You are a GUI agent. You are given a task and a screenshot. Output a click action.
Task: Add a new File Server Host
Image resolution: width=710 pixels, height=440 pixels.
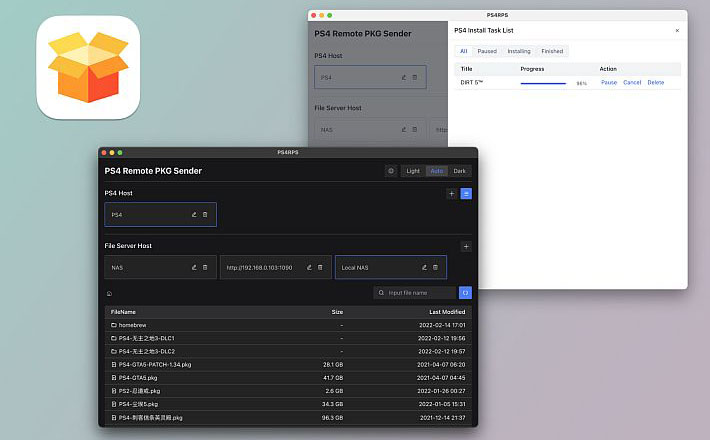click(466, 247)
